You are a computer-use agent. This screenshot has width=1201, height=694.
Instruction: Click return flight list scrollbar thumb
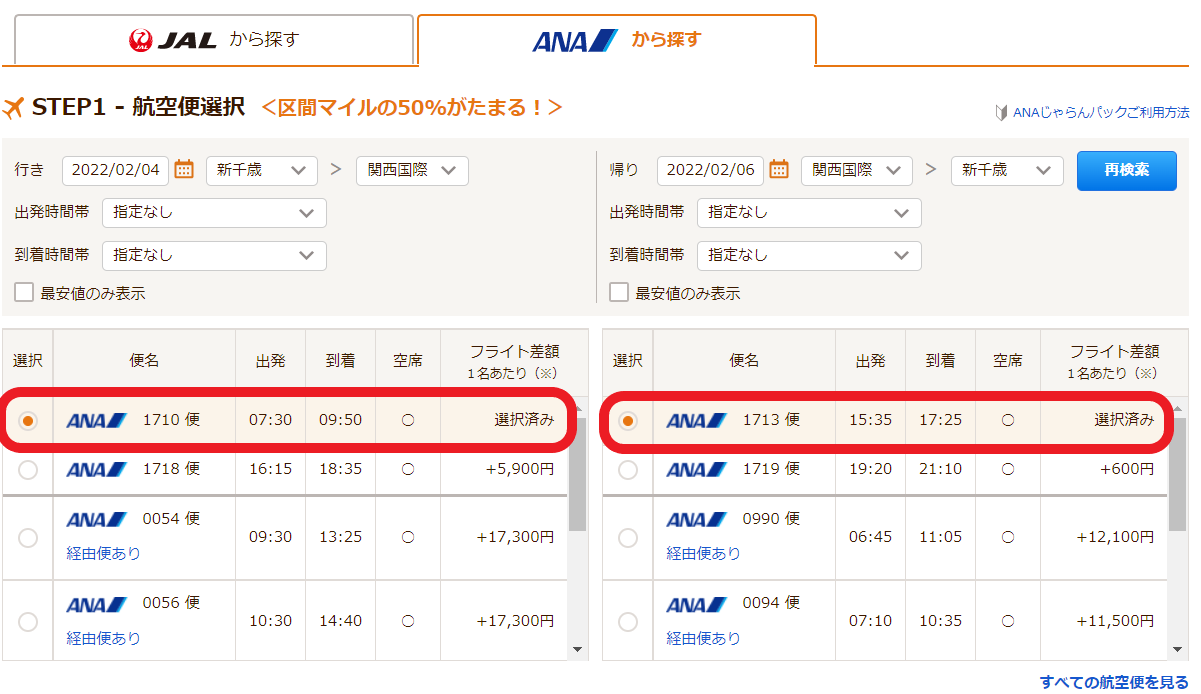pyautogui.click(x=1178, y=475)
